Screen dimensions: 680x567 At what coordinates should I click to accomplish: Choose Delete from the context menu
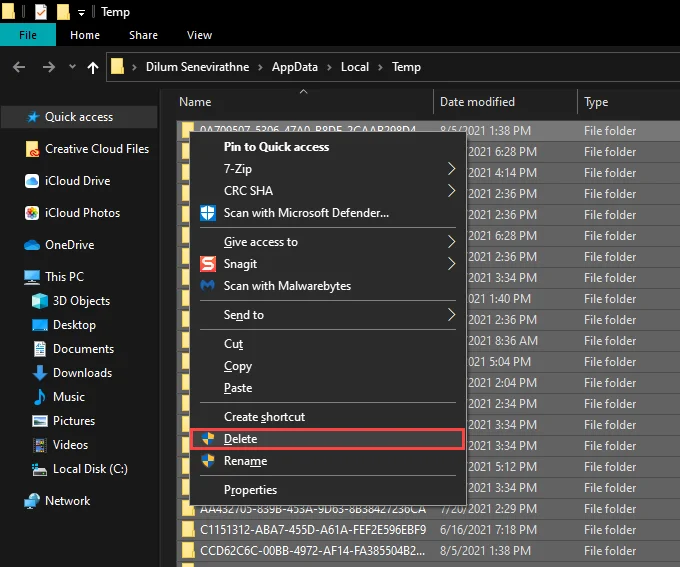coord(240,439)
